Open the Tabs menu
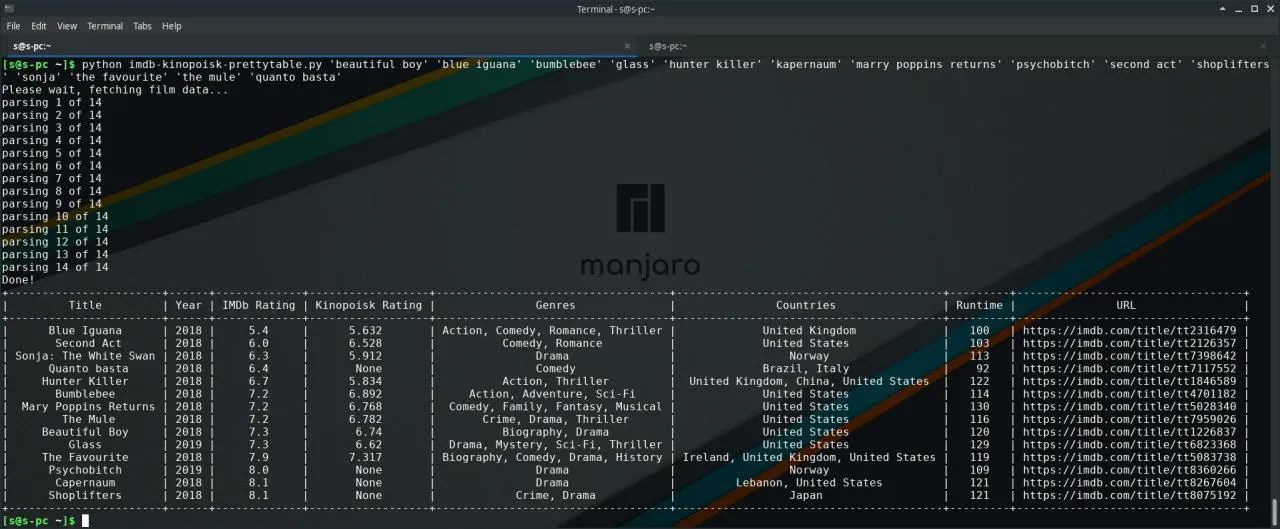Image resolution: width=1280 pixels, height=529 pixels. pos(143,26)
